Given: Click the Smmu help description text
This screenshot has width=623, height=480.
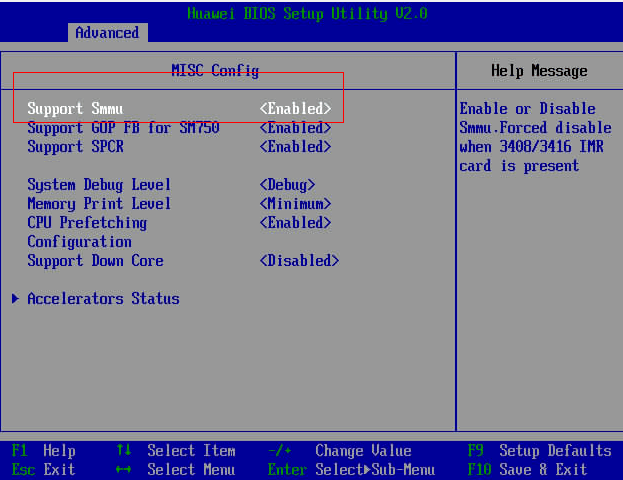Looking at the screenshot, I should (x=535, y=137).
